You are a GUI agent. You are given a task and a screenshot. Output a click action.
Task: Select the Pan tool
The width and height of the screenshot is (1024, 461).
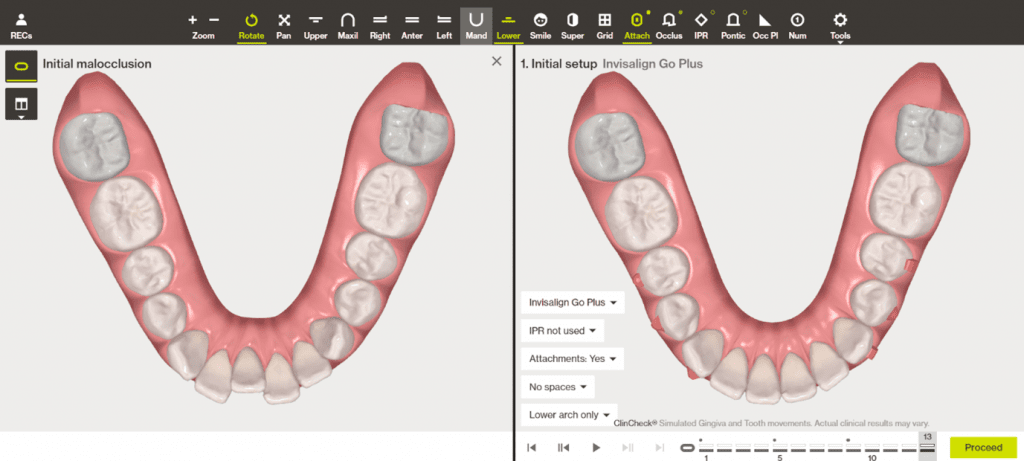tap(283, 26)
